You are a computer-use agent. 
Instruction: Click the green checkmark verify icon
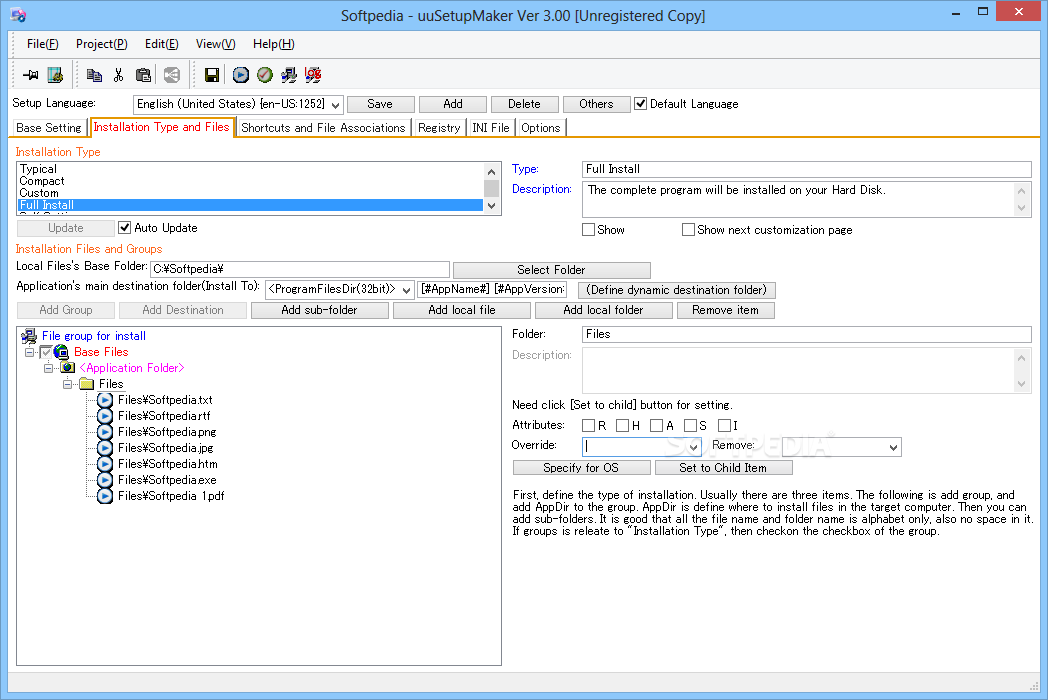[265, 75]
